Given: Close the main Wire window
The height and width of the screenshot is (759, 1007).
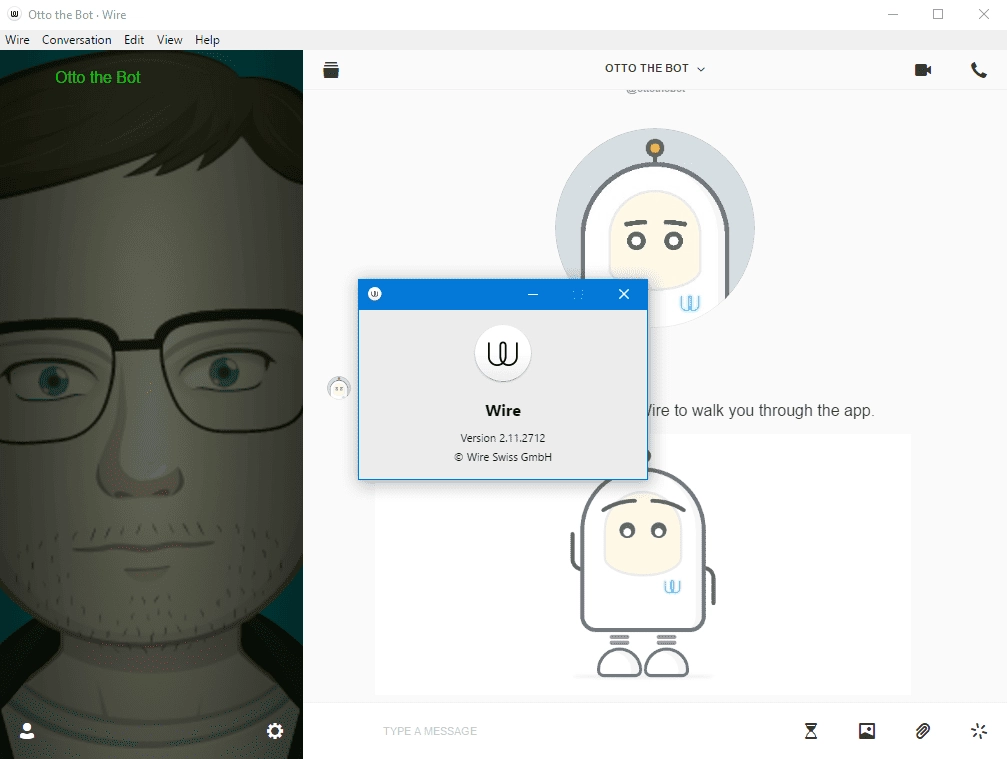Looking at the screenshot, I should pyautogui.click(x=983, y=14).
